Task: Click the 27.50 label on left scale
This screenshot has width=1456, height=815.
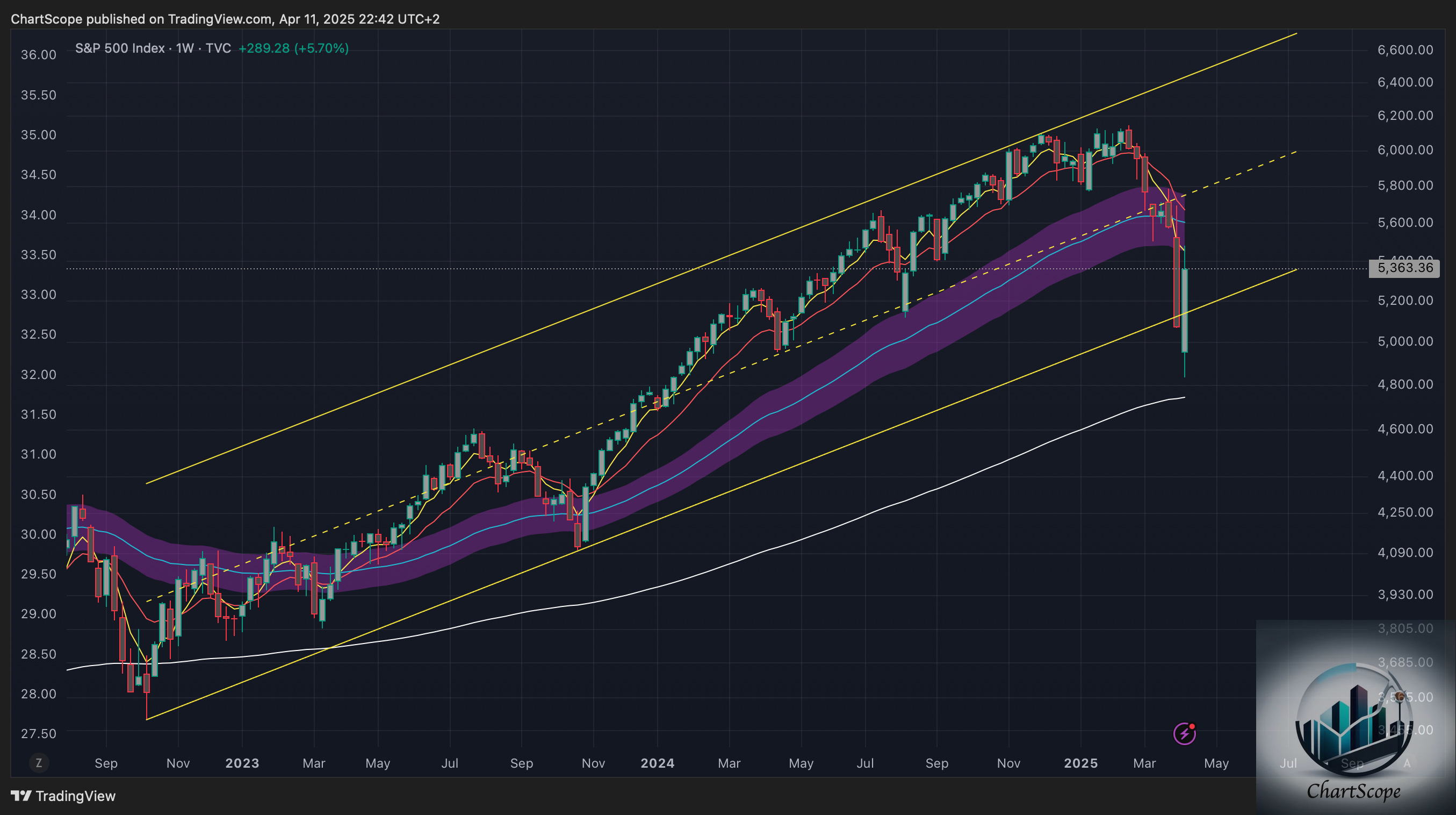Action: (x=39, y=734)
